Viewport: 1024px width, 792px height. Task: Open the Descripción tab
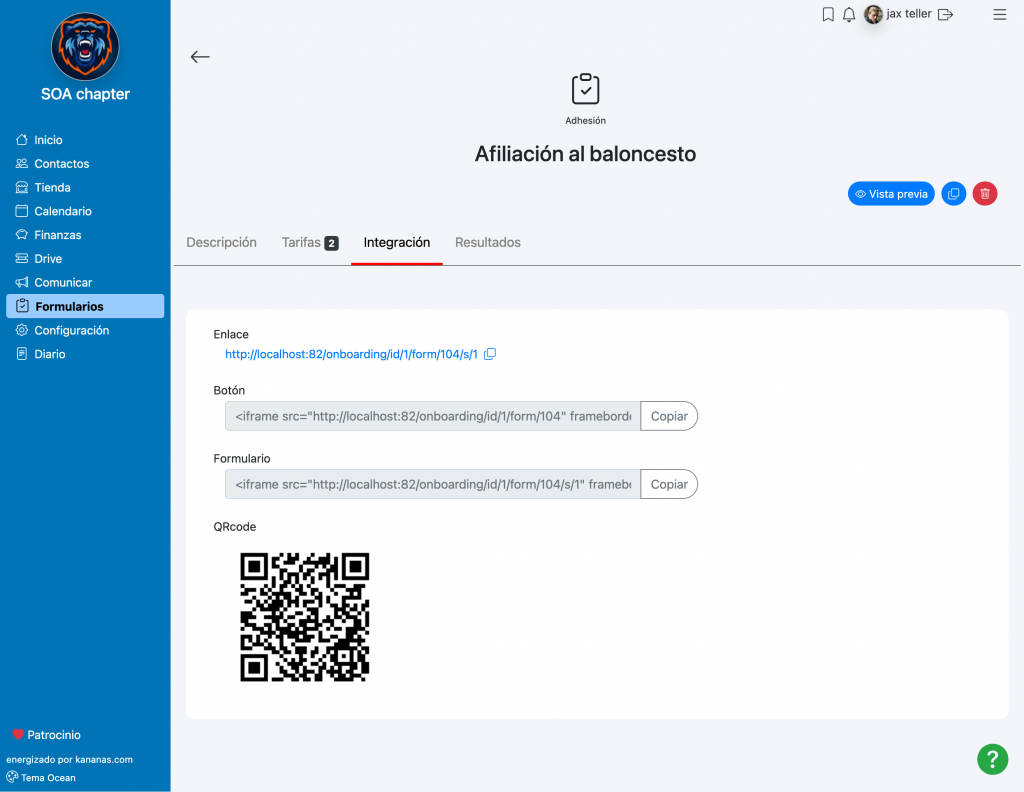(x=221, y=242)
